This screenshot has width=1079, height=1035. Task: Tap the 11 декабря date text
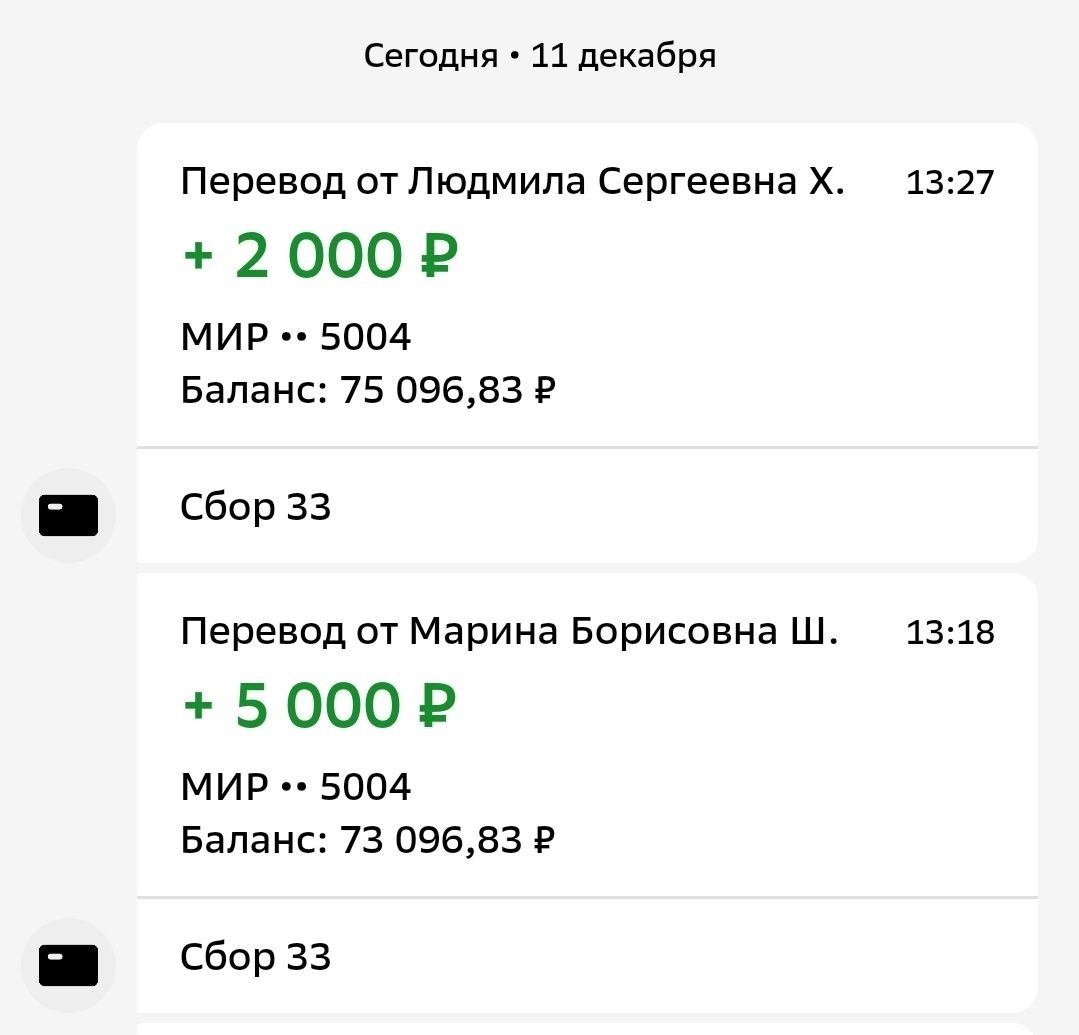click(623, 56)
